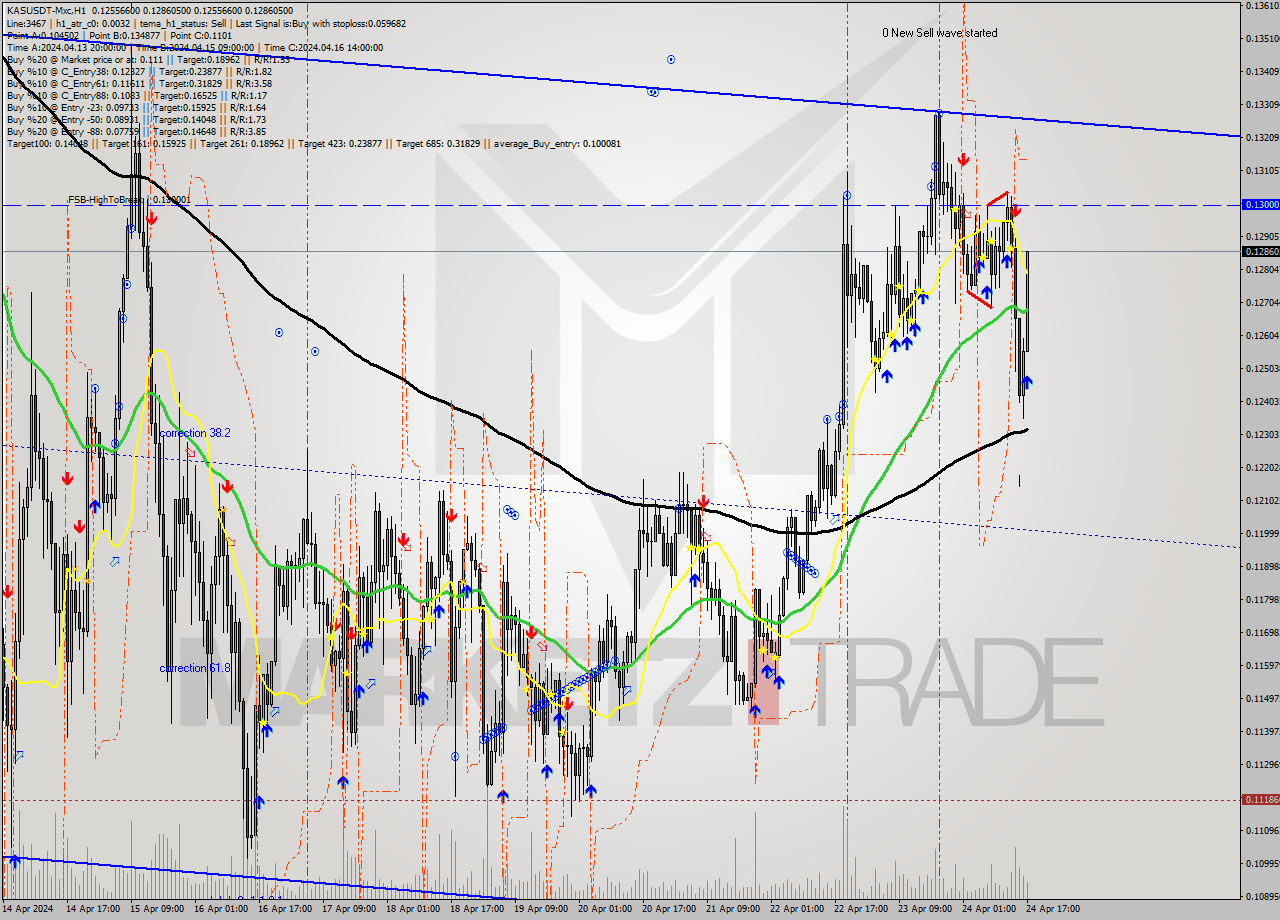The image size is (1280, 920).
Task: Click the 0.12503 price axis value
Action: click(1263, 368)
